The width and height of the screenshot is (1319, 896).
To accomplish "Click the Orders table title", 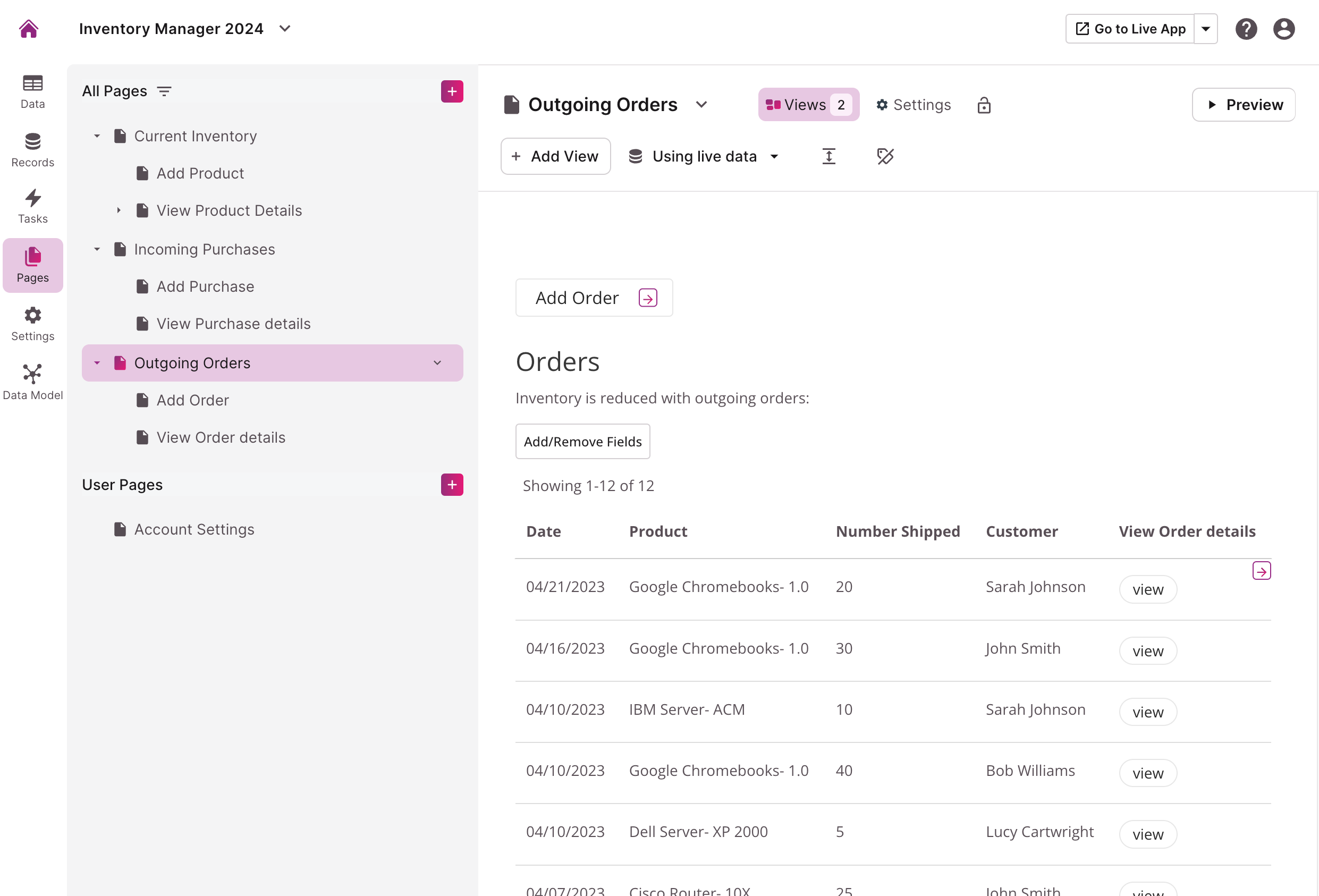I will point(557,362).
